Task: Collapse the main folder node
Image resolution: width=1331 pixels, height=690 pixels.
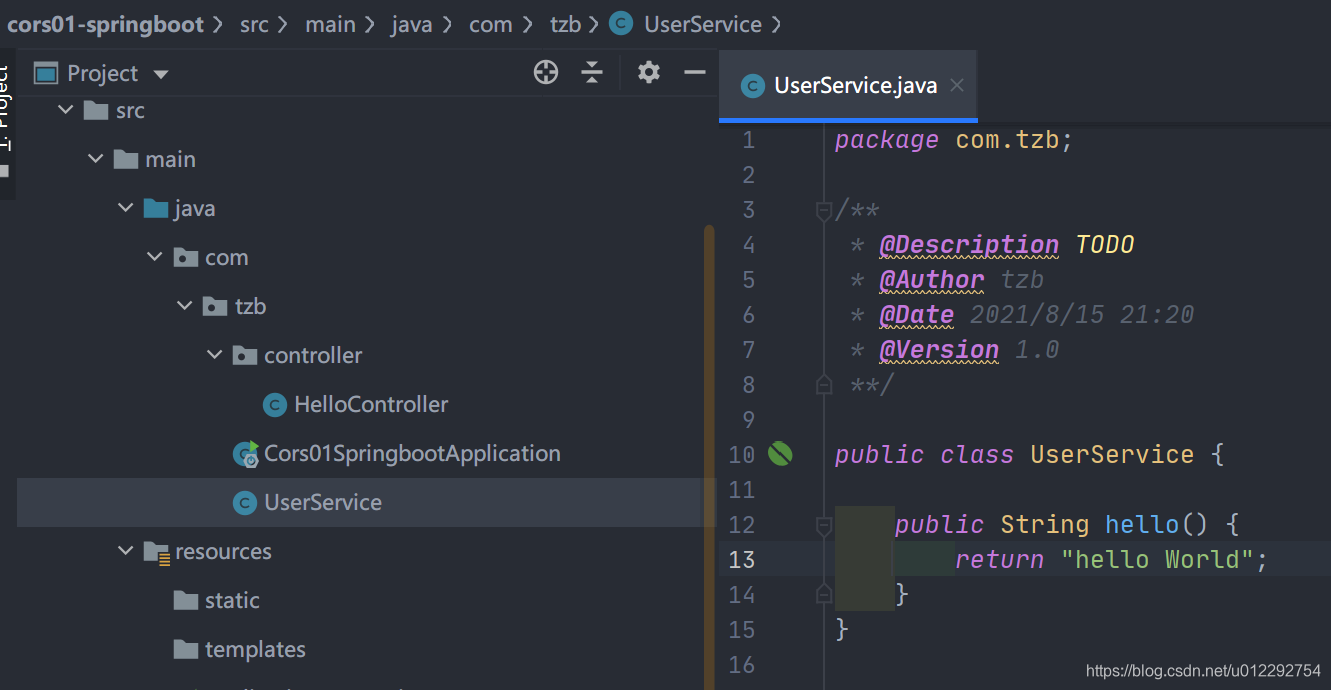Action: pyautogui.click(x=96, y=159)
